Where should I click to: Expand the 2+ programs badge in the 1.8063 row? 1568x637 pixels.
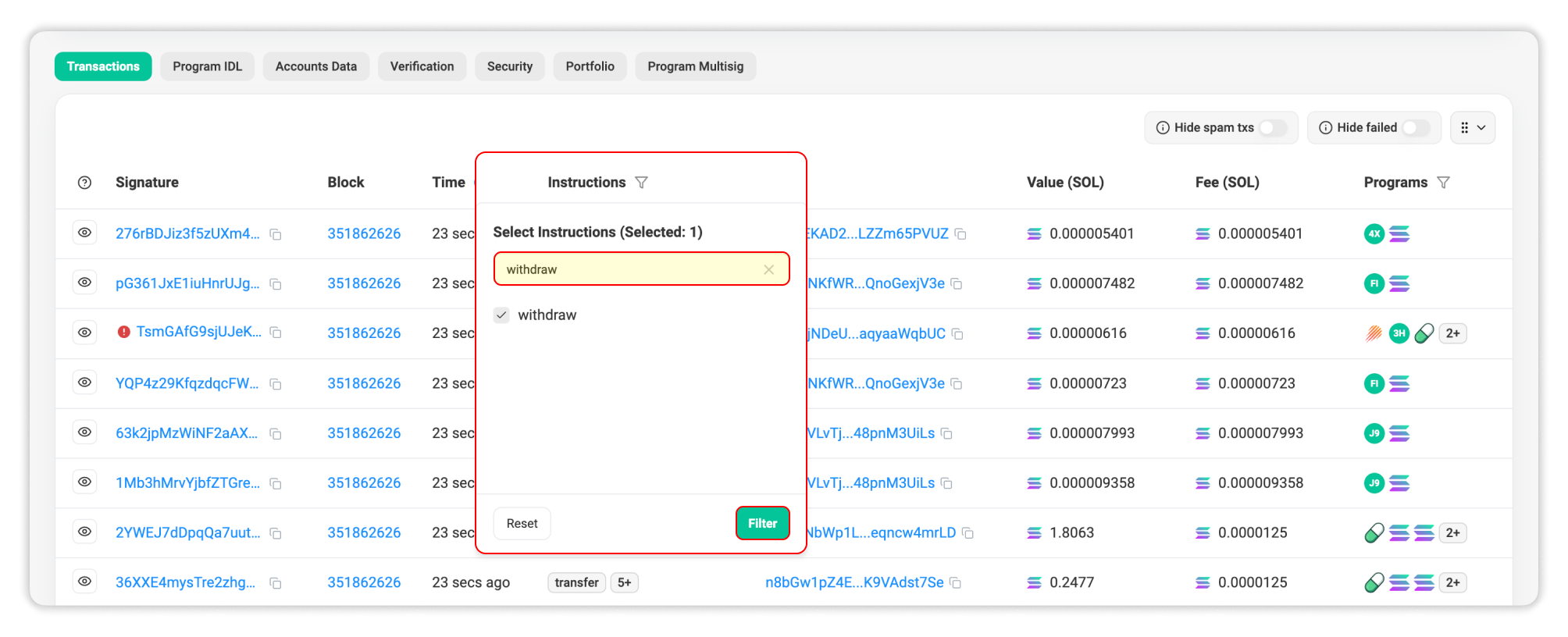click(x=1452, y=533)
